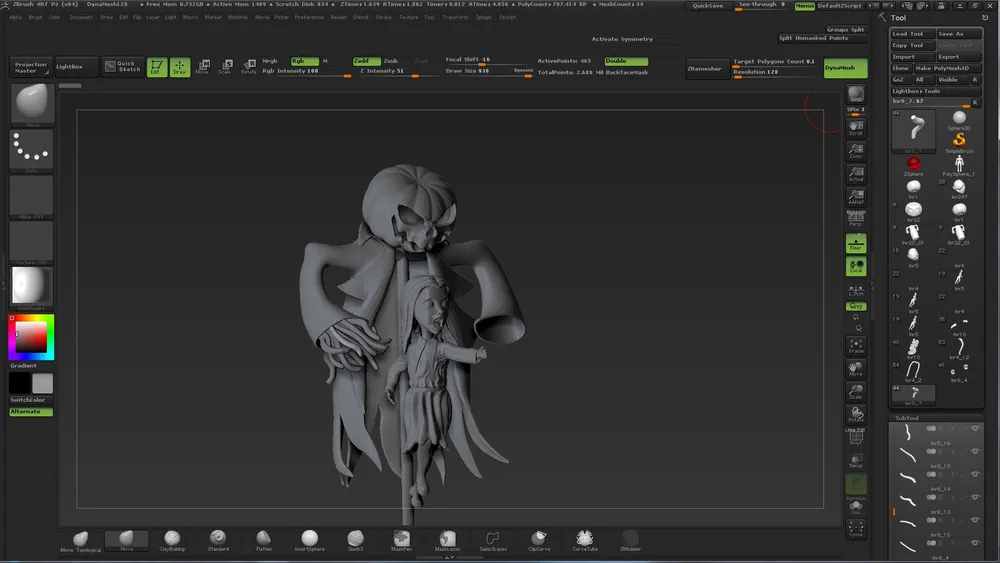Click the Frame view icon
Viewport: 1000px width, 563px height.
click(x=855, y=346)
